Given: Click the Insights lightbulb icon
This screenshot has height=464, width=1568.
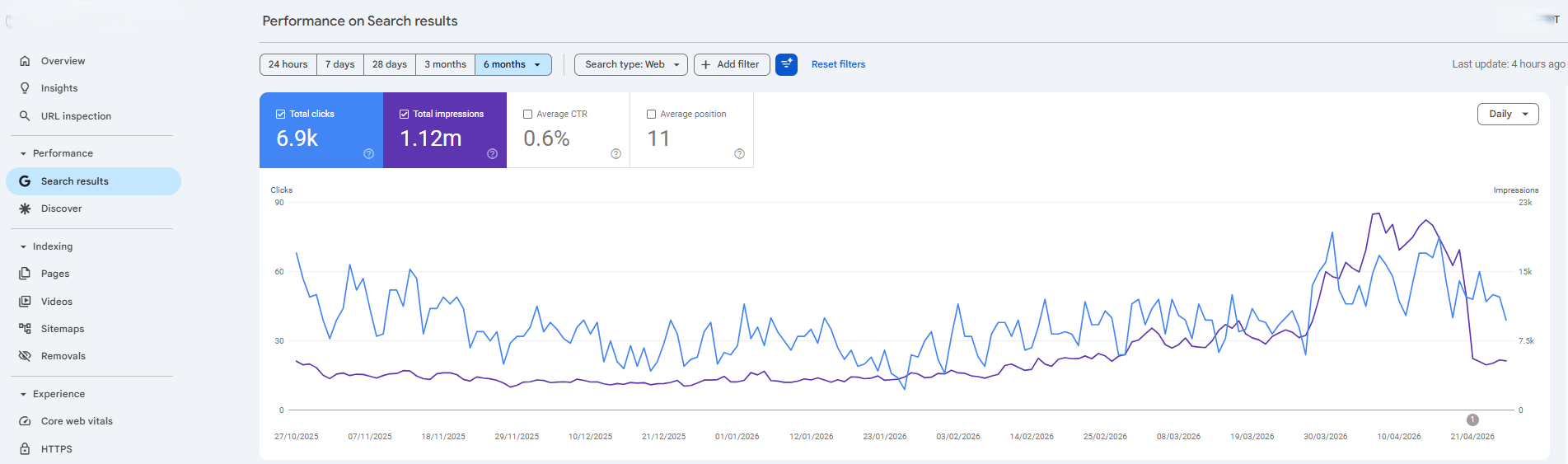Looking at the screenshot, I should coord(25,88).
